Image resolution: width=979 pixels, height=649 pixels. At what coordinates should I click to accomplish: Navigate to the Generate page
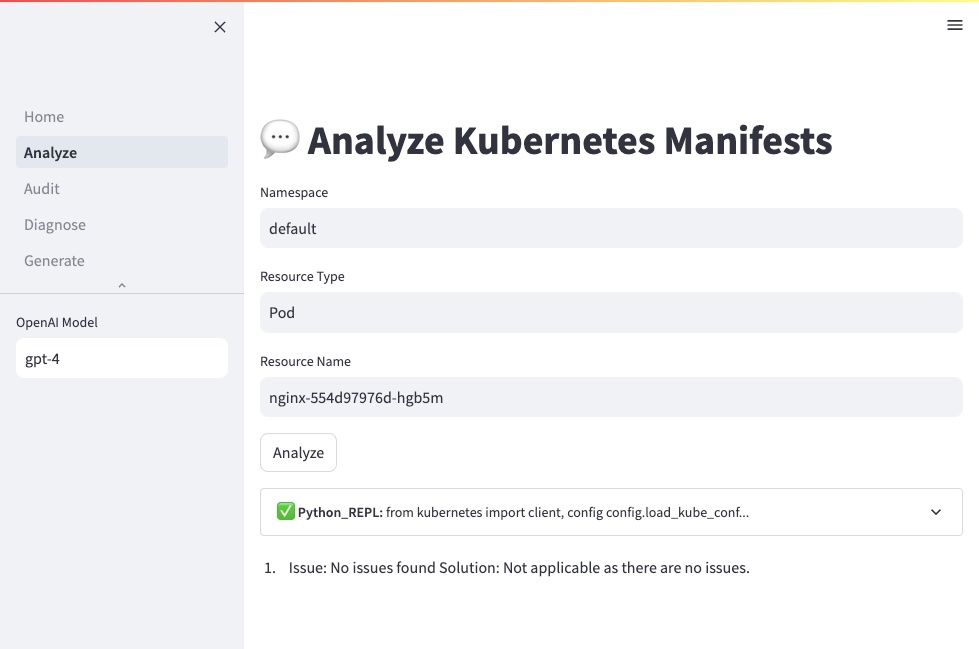[54, 261]
